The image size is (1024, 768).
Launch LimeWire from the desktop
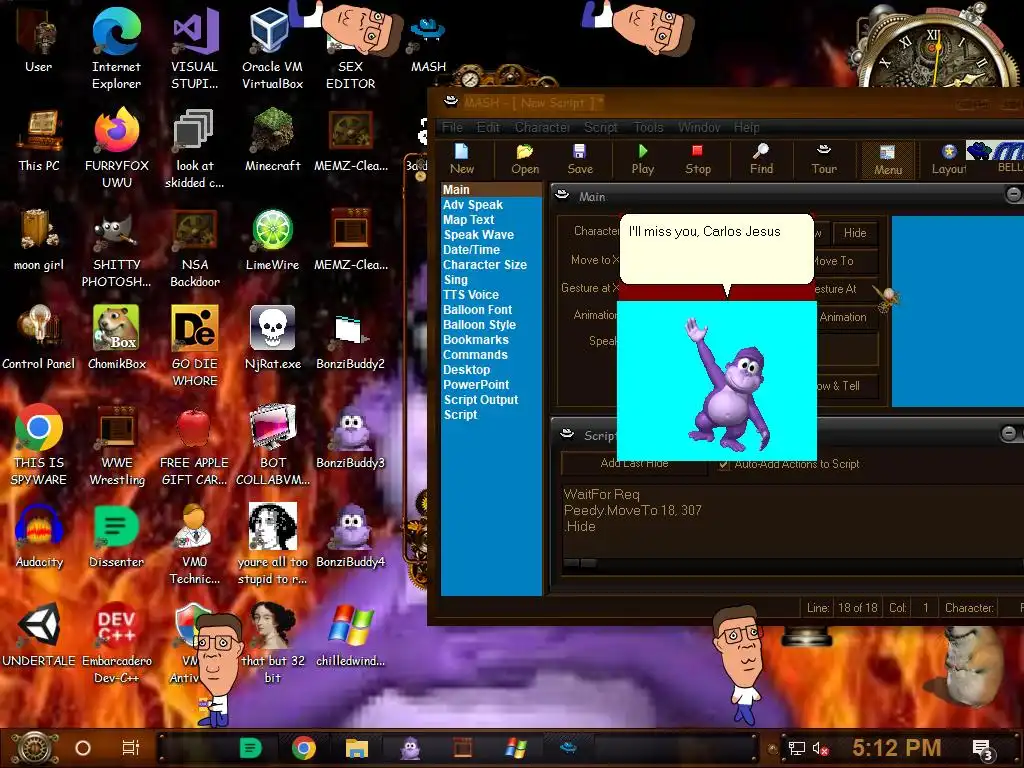pos(272,240)
